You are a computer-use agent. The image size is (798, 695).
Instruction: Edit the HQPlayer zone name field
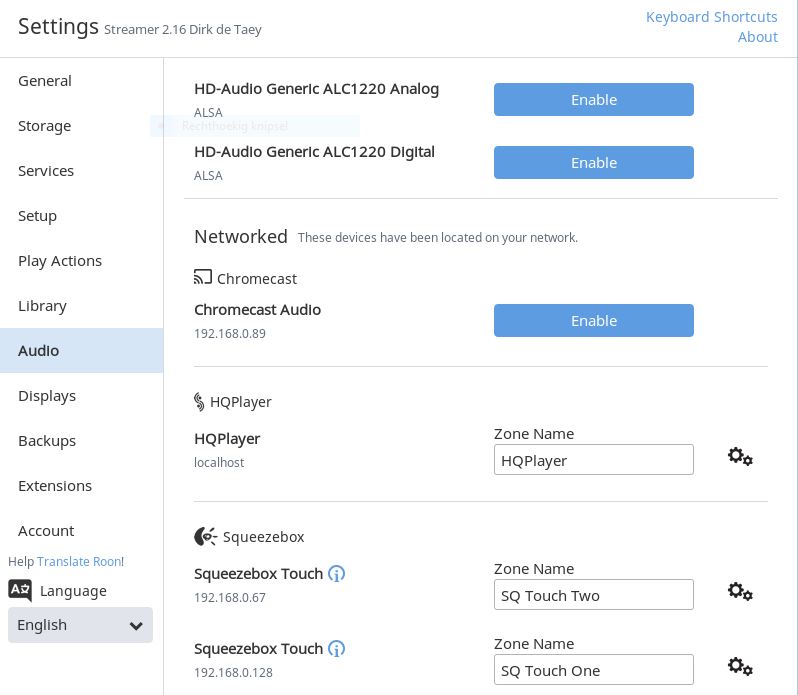point(593,460)
